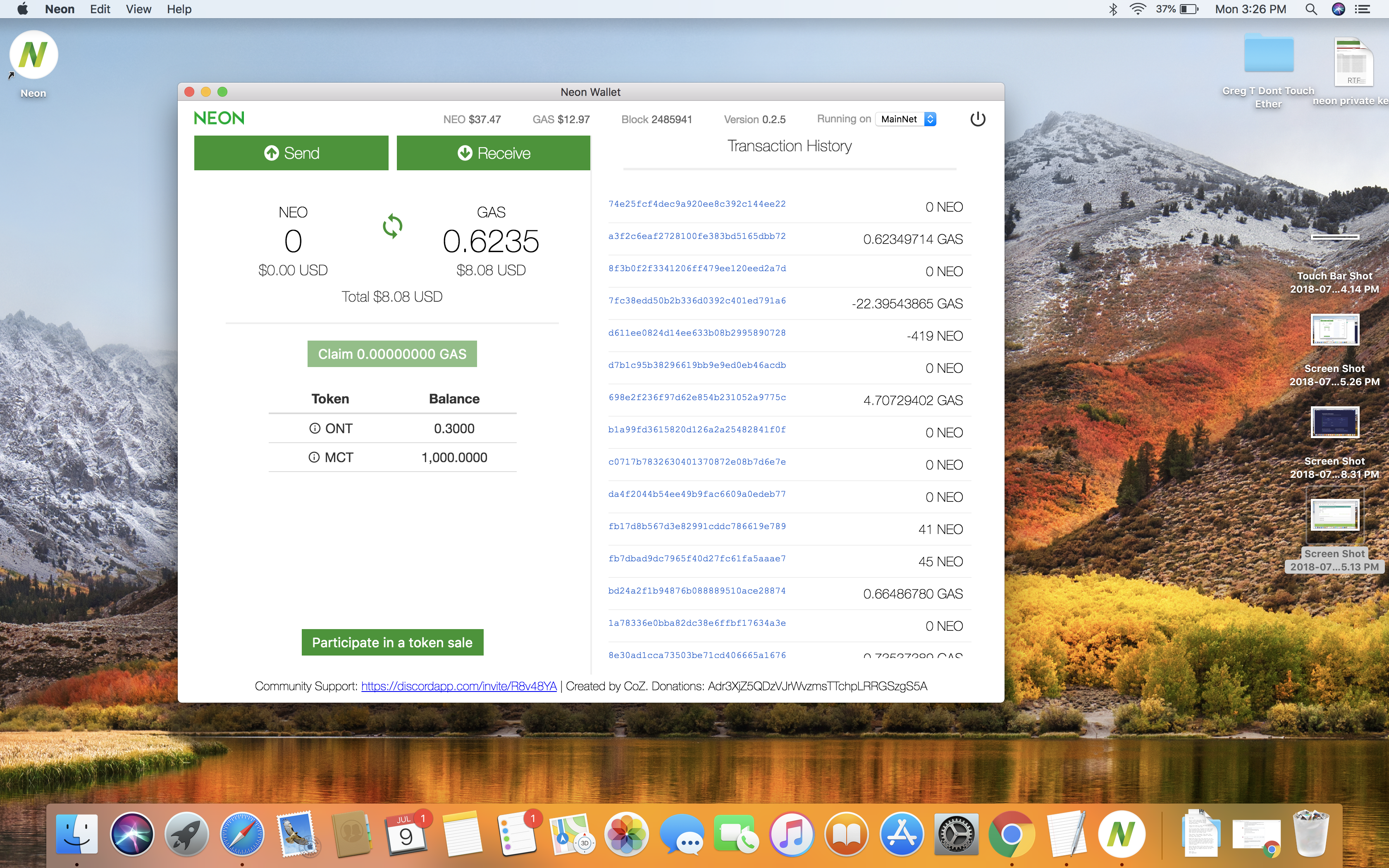Open FaceTime app in the dock
Viewport: 1389px width, 868px height.
(736, 834)
